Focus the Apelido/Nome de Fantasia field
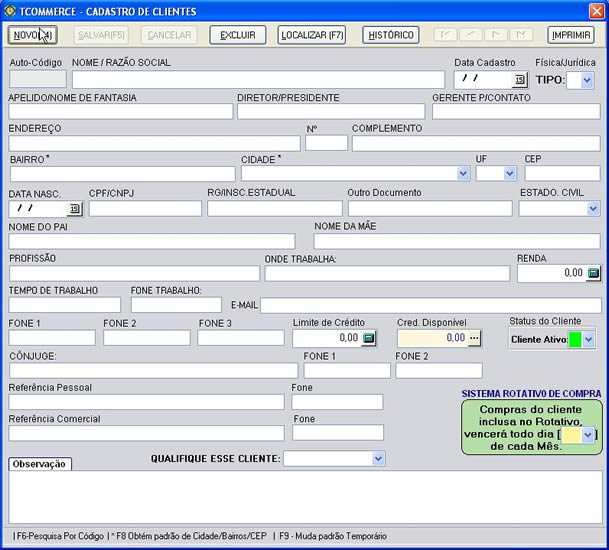609x550 pixels. [x=121, y=111]
